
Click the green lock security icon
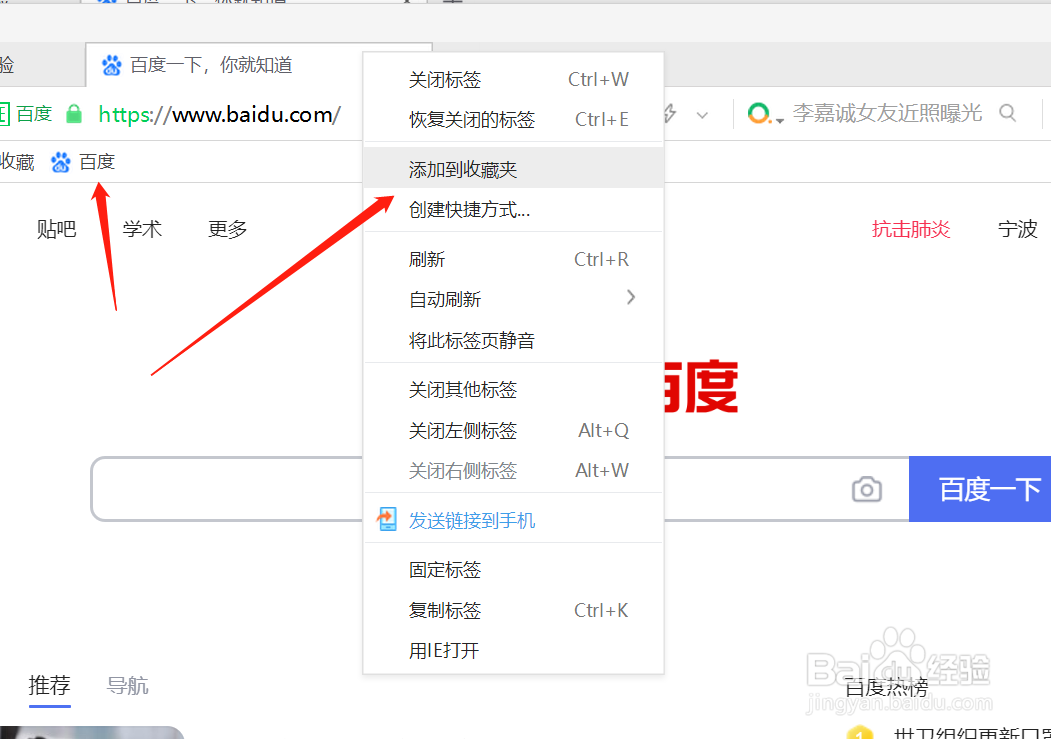pyautogui.click(x=74, y=114)
